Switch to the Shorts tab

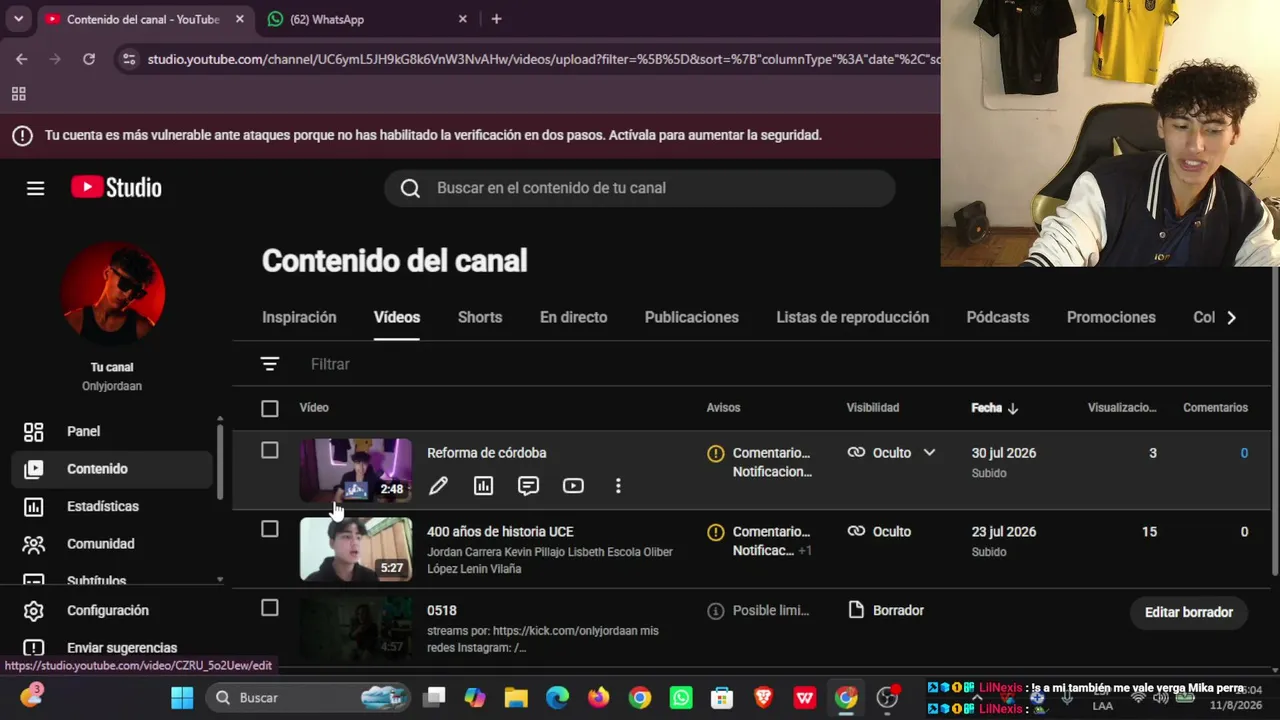click(x=480, y=318)
